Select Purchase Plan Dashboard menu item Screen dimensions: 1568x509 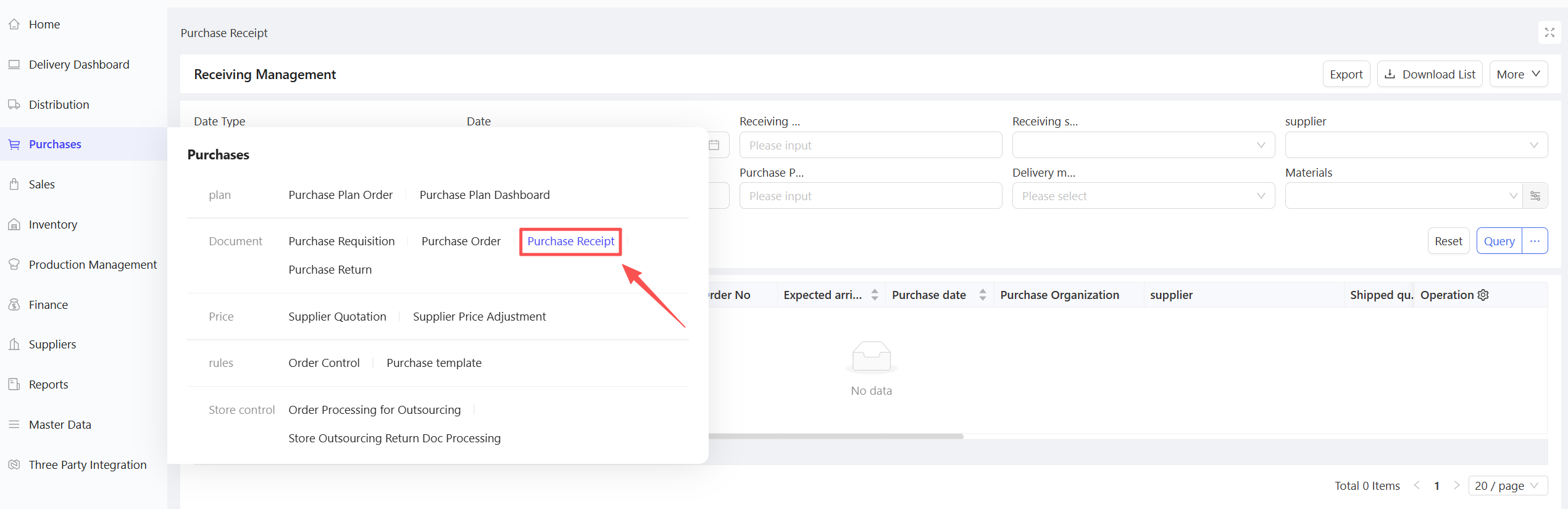click(x=484, y=195)
